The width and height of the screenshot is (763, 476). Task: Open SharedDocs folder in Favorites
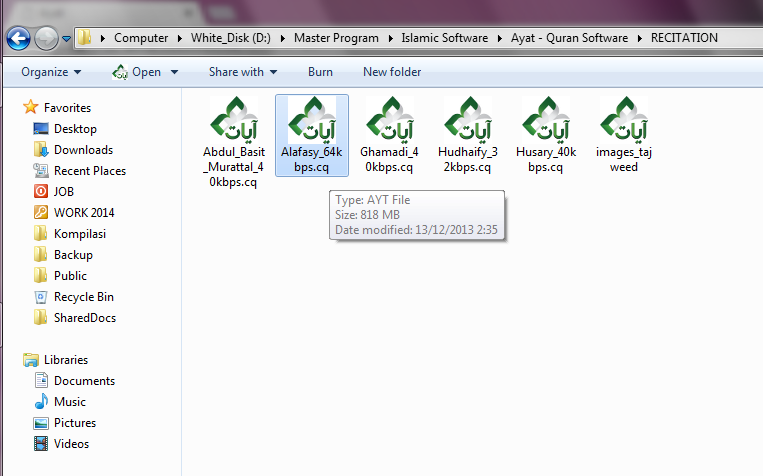(x=75, y=318)
